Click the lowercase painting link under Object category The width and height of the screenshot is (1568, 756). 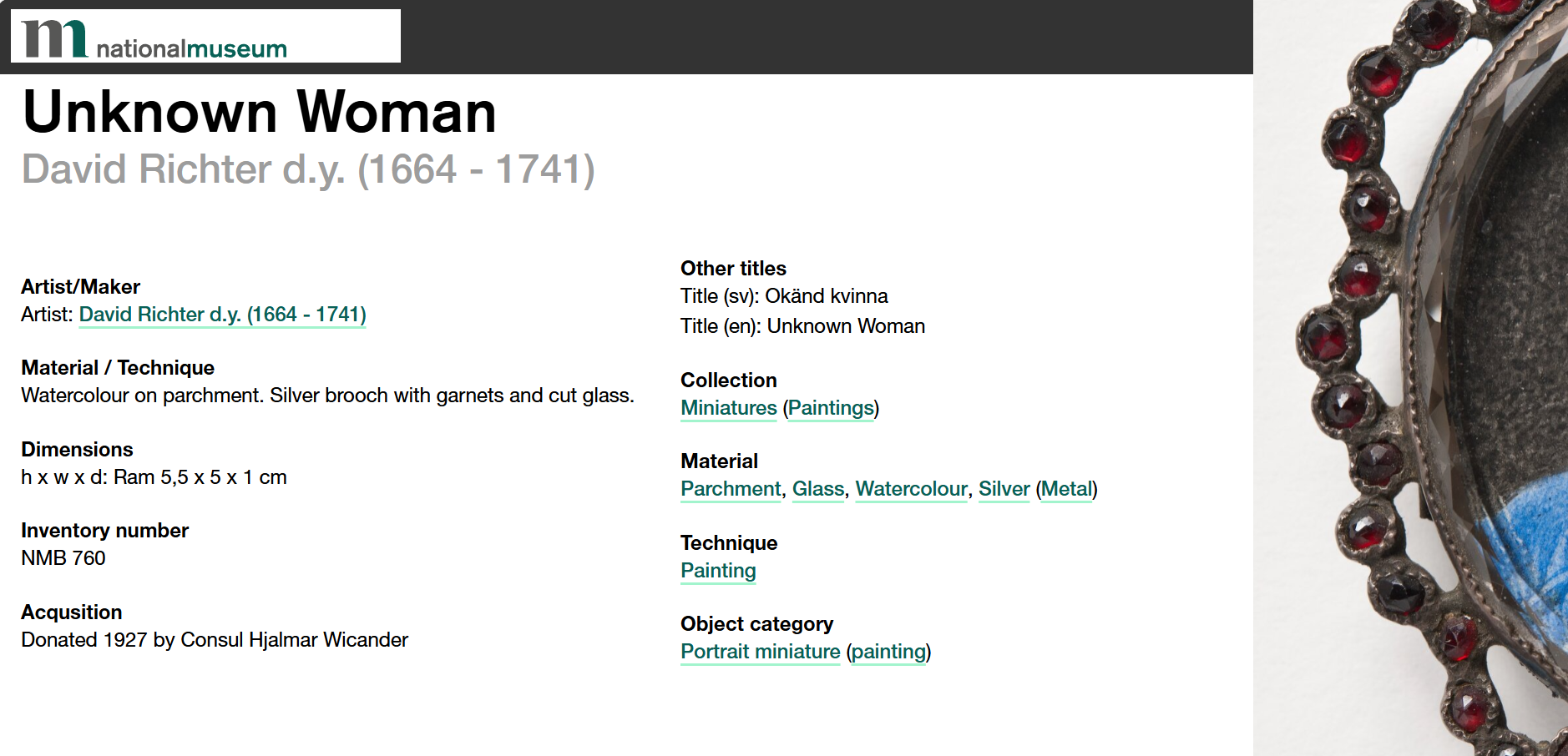(x=888, y=652)
